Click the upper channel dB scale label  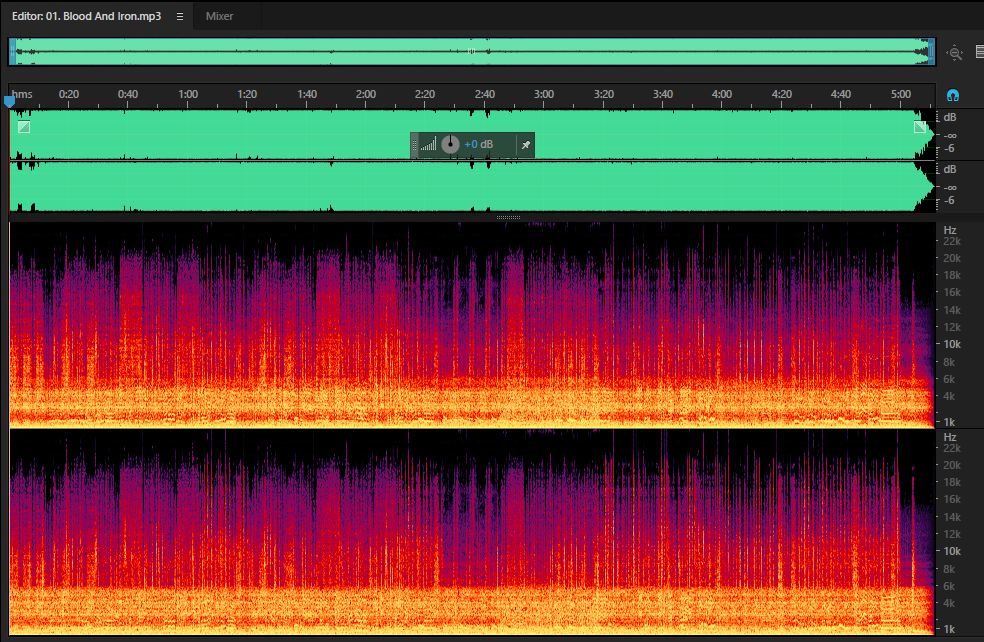pos(950,117)
